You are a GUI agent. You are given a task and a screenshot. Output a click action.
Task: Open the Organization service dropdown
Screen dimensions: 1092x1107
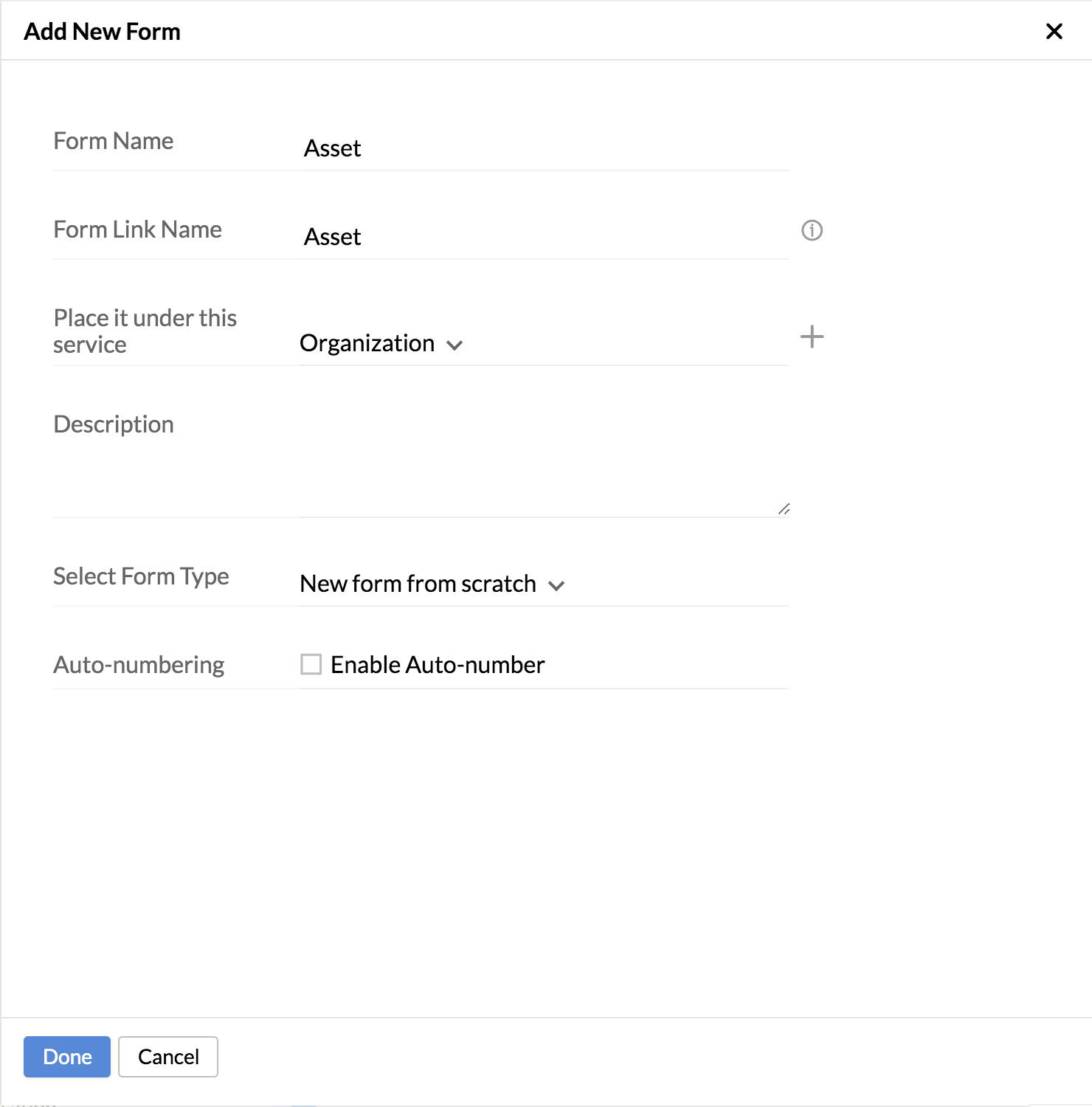coord(381,343)
